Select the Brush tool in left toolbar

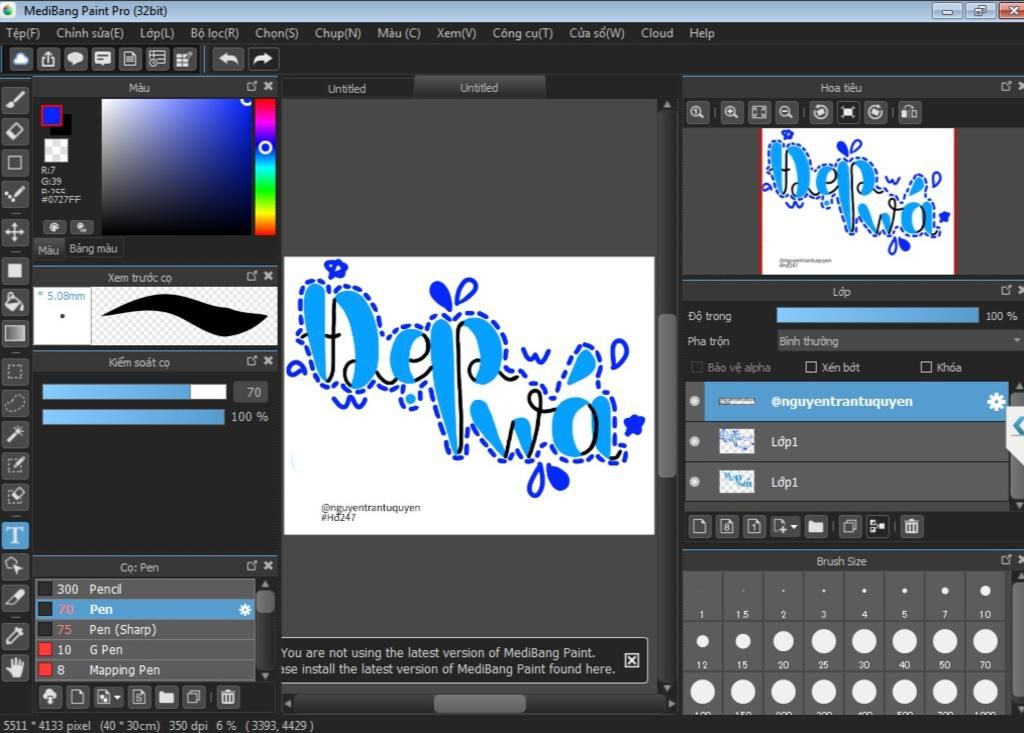click(15, 99)
